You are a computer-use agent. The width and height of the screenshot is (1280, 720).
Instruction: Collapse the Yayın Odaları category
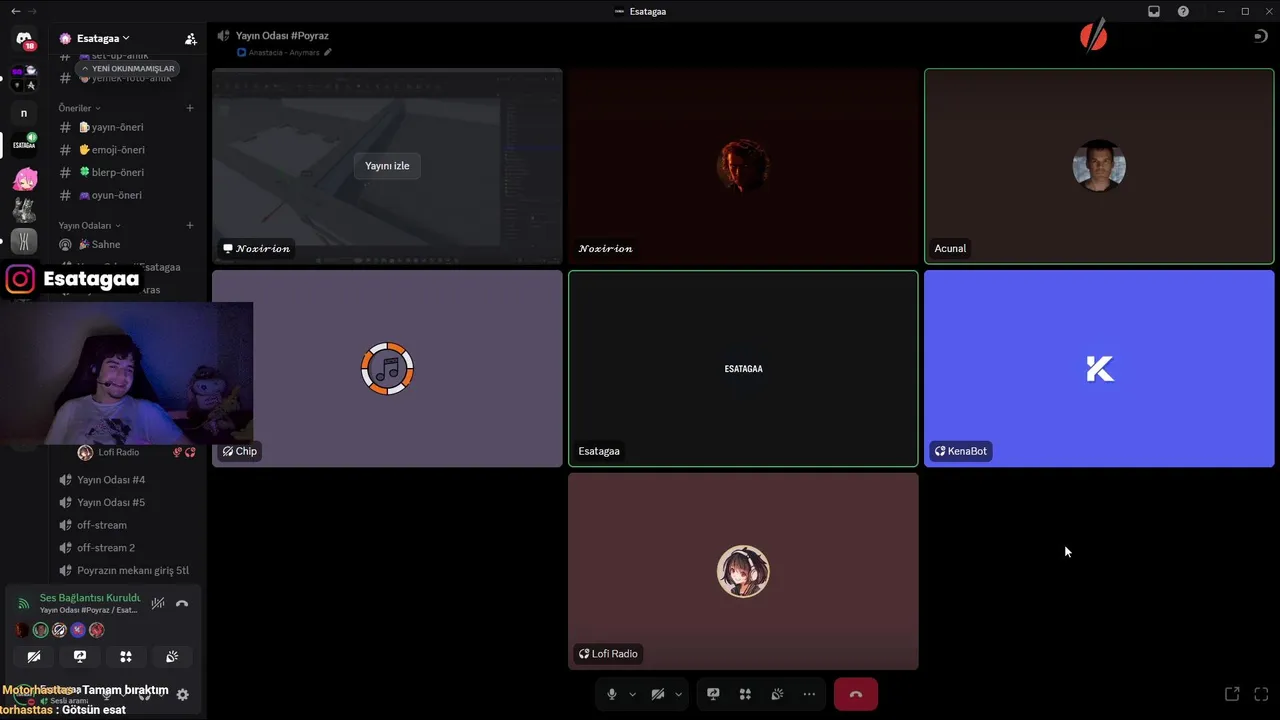point(89,226)
